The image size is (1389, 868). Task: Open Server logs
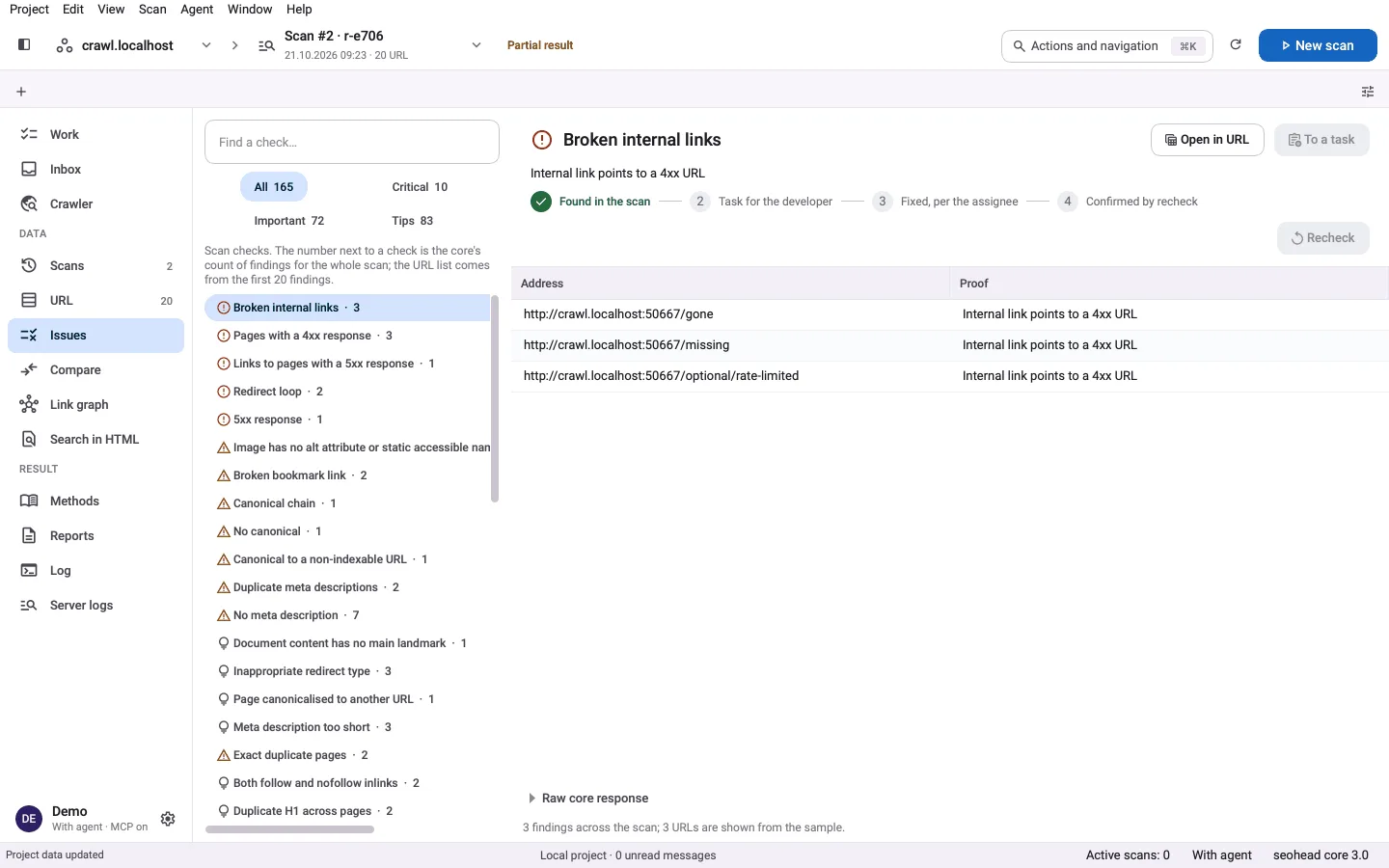click(95, 605)
